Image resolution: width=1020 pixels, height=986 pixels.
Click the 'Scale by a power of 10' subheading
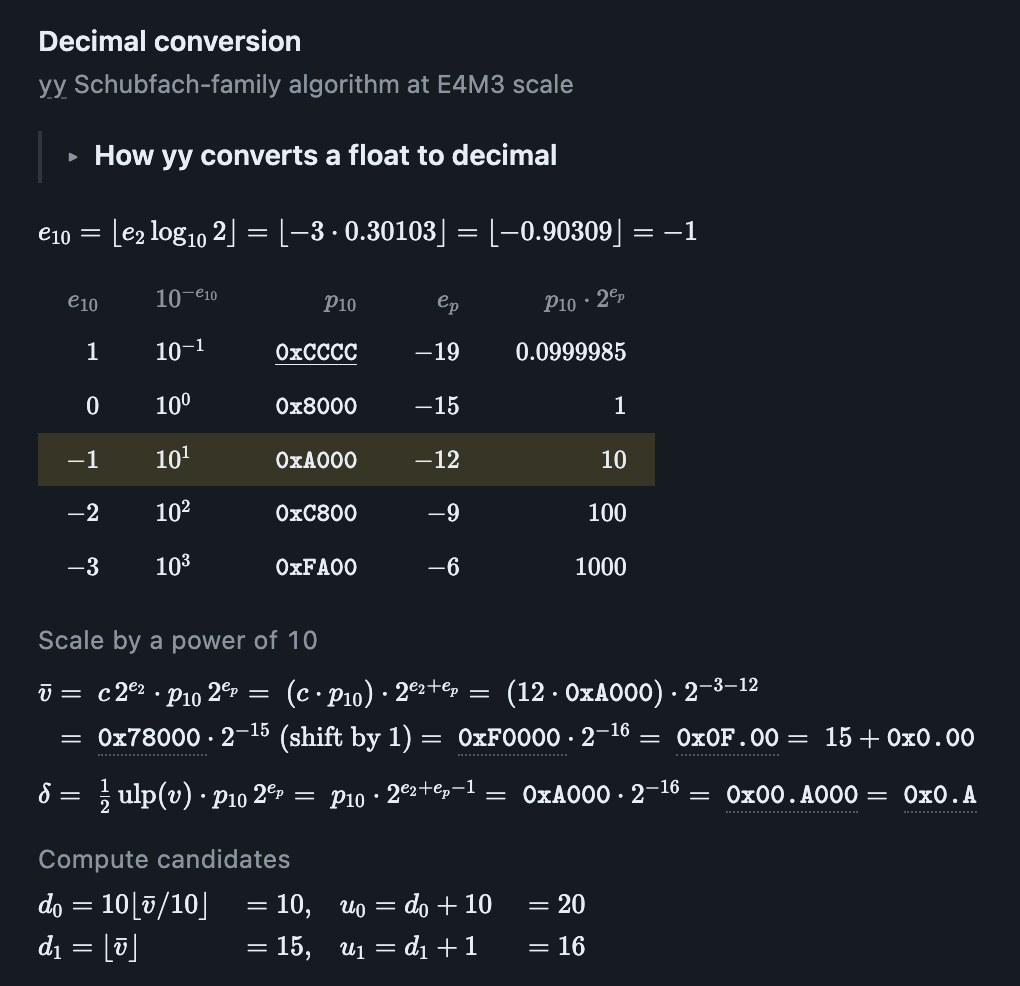[178, 641]
